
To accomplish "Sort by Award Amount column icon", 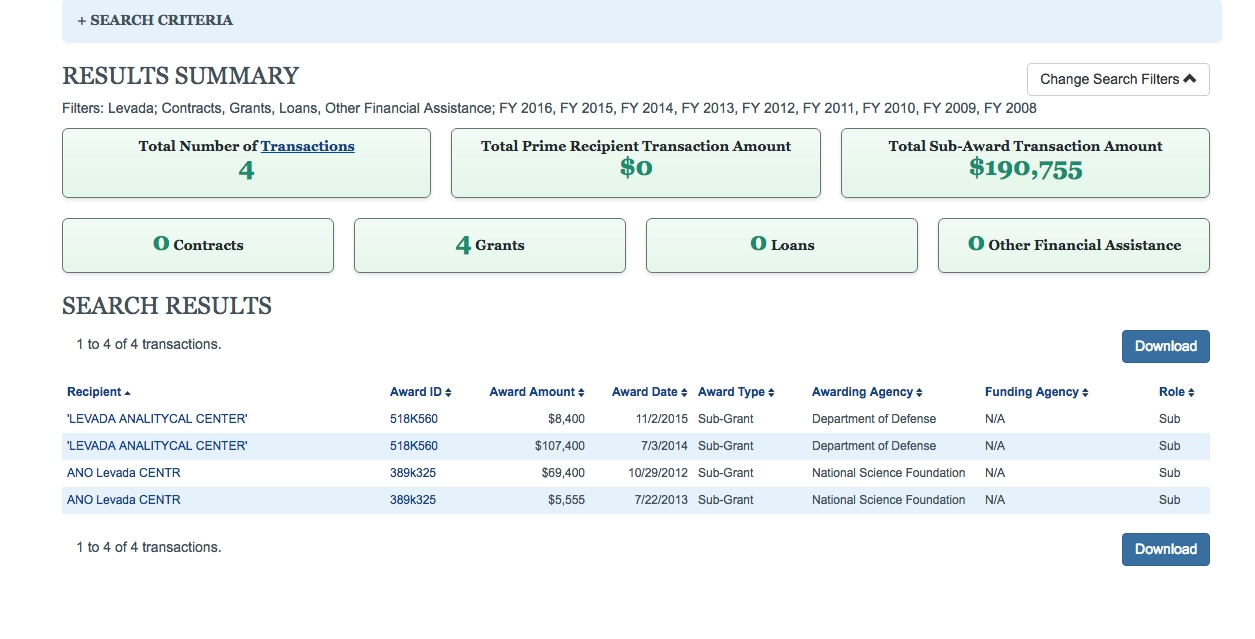I will pos(581,393).
